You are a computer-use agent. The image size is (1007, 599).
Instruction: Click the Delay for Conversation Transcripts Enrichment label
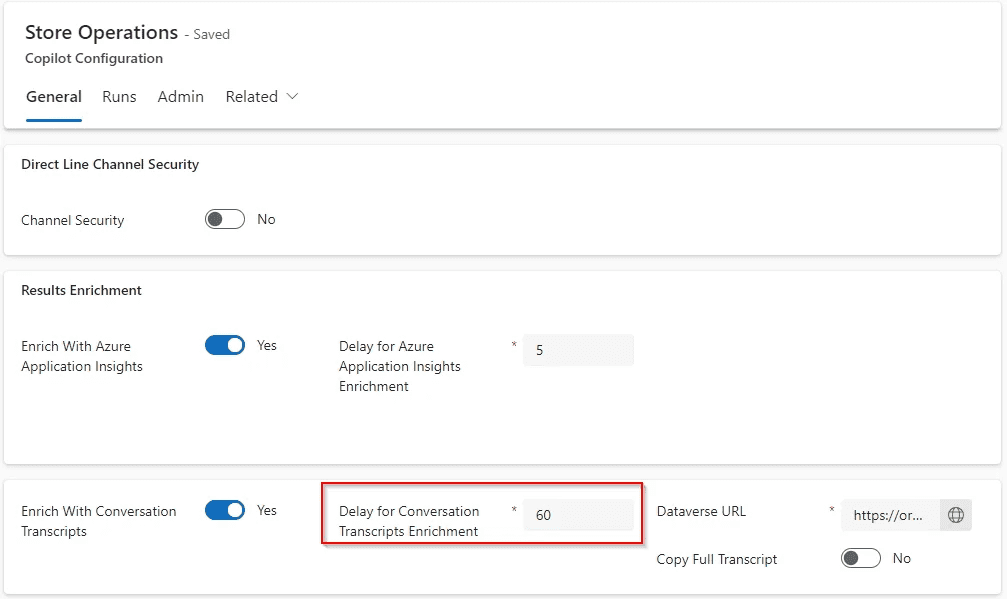409,521
